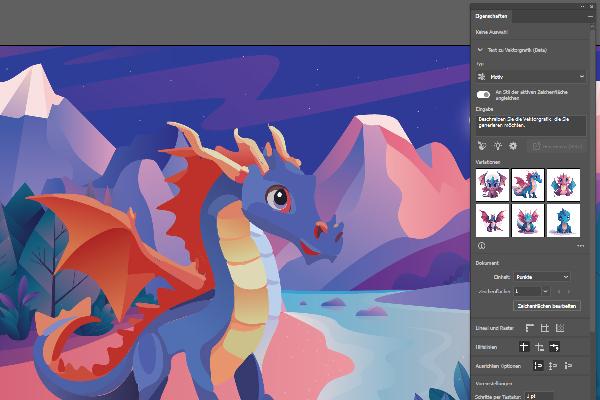The image size is (600, 400).
Task: Click the Zeichenflächen number field
Action: point(527,292)
